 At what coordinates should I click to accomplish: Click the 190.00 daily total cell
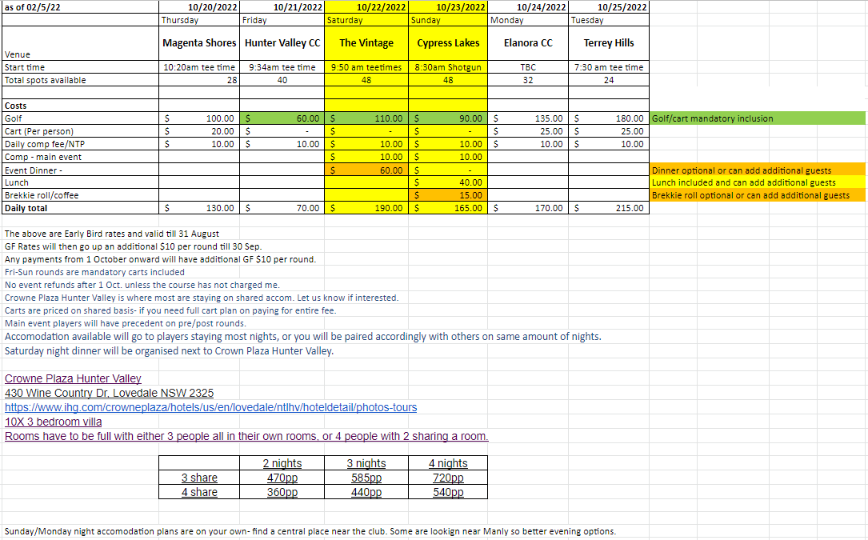(367, 209)
